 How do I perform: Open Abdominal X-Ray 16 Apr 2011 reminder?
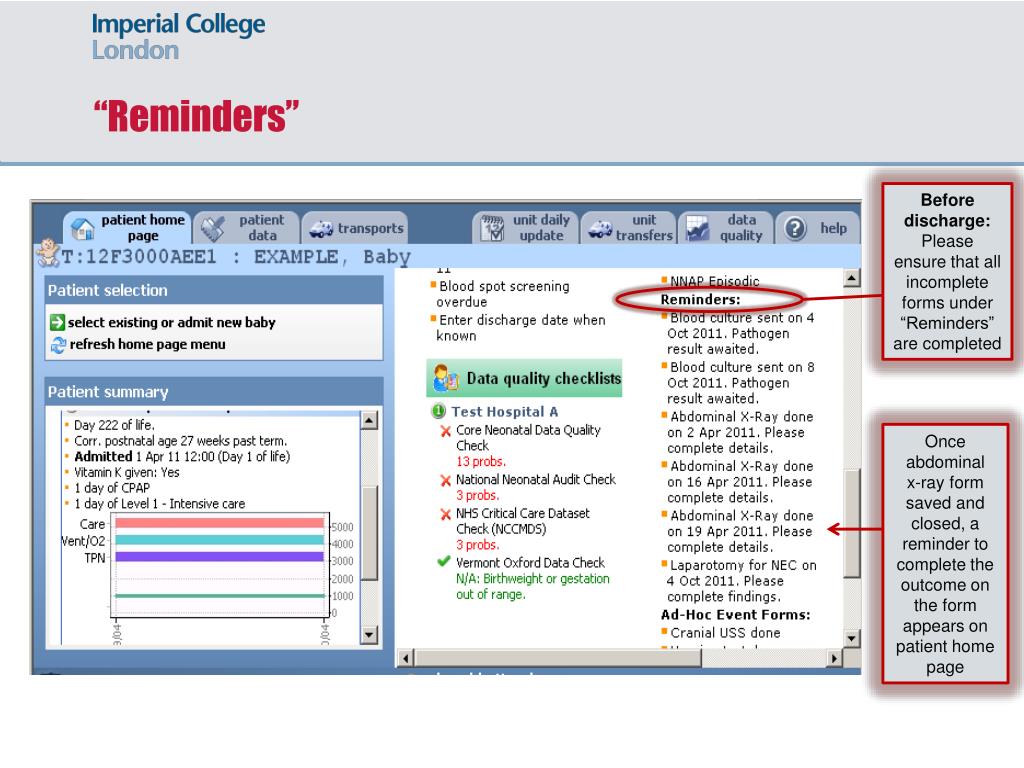740,482
